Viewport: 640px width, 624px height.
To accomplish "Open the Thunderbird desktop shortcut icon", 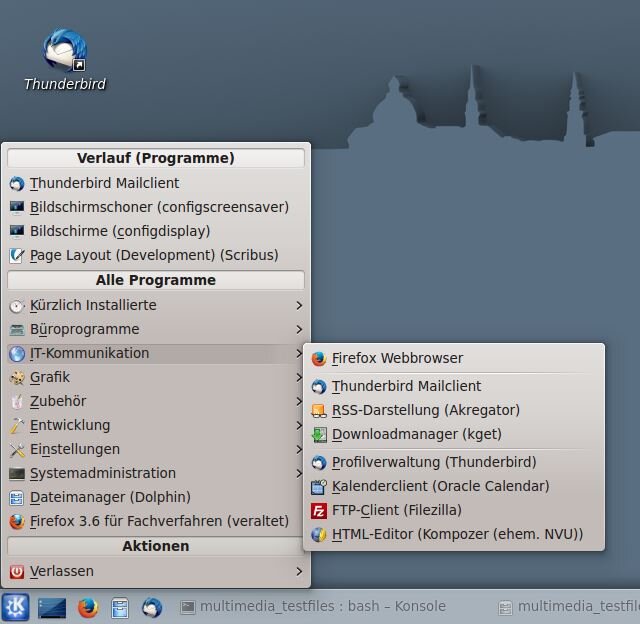I will click(64, 50).
